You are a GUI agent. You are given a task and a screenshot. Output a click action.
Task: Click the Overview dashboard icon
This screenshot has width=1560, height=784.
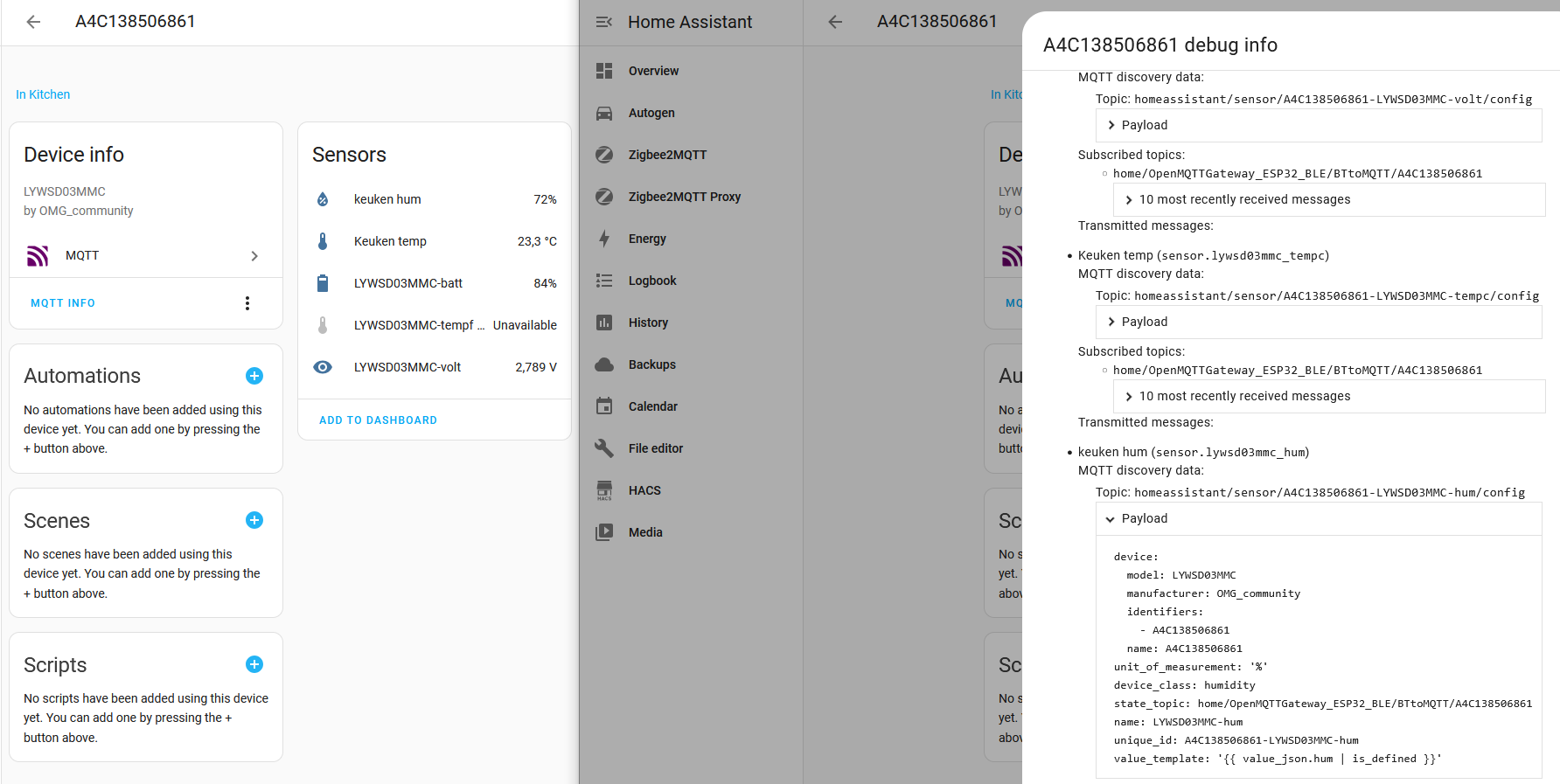[604, 71]
